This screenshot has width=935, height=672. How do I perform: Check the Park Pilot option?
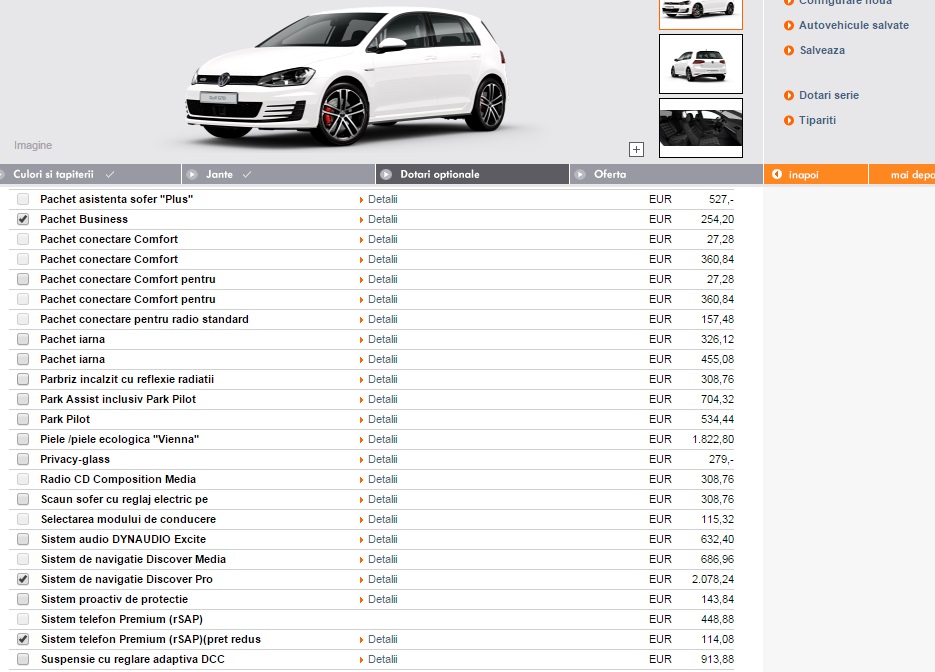[x=23, y=419]
